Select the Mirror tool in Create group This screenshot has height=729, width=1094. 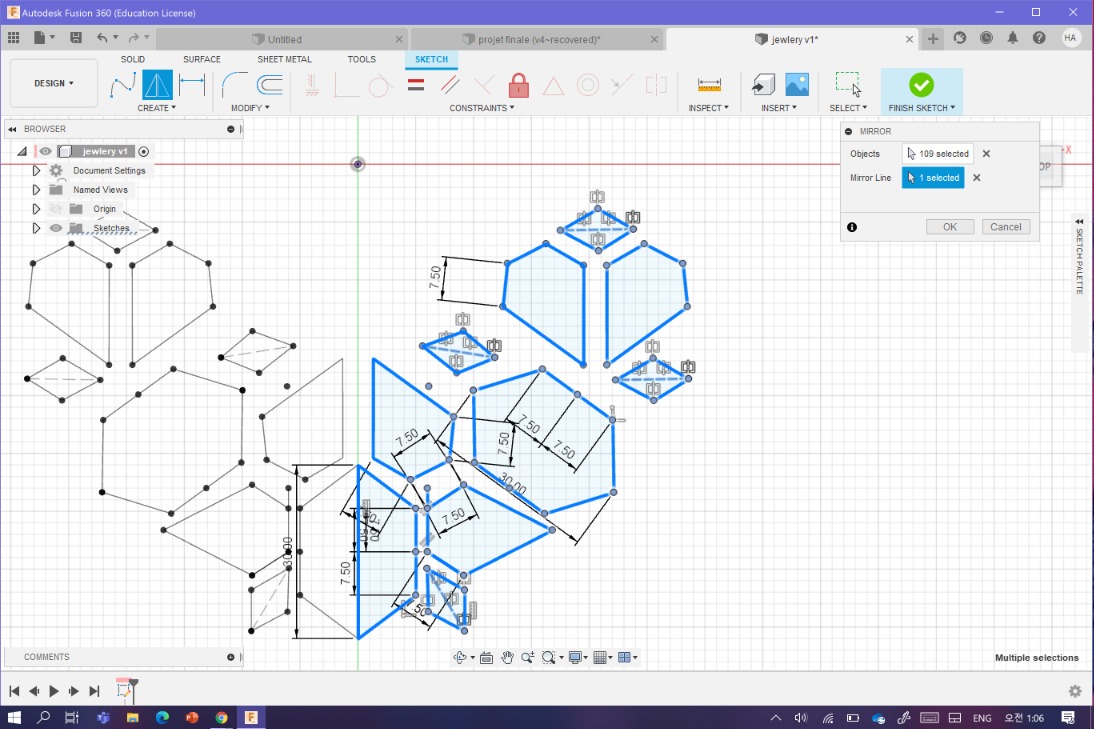(x=157, y=85)
